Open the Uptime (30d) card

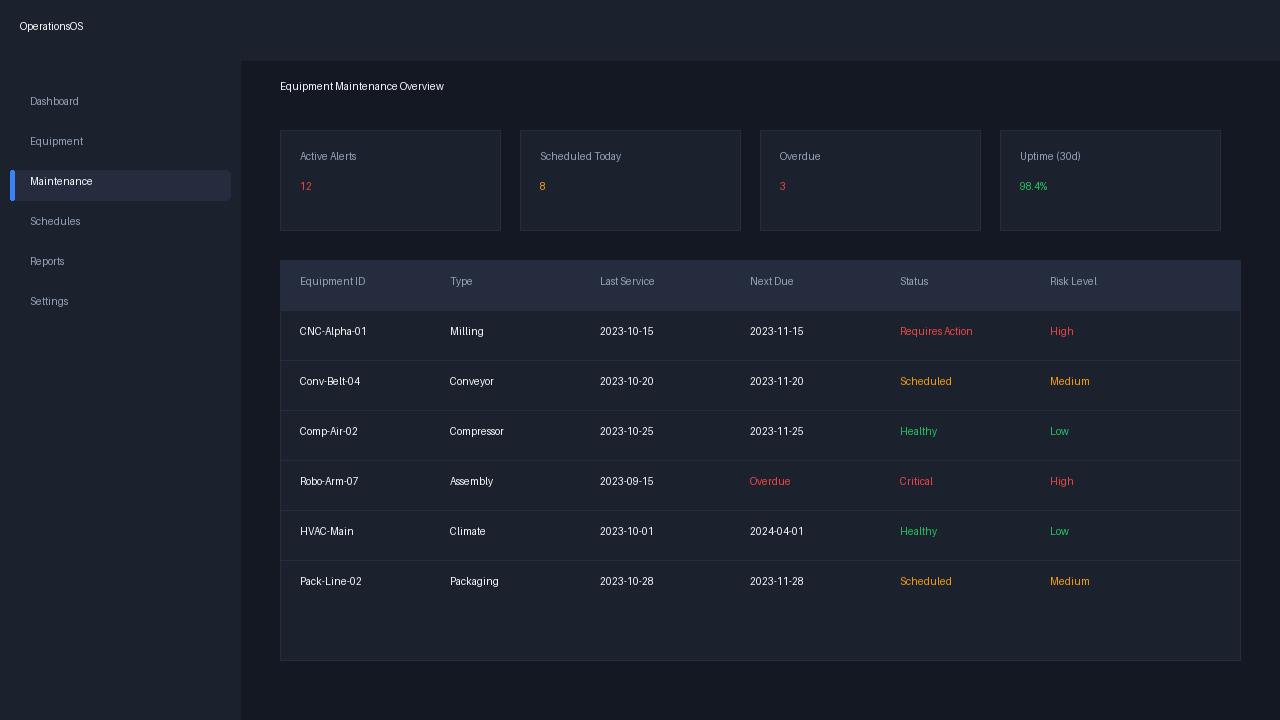[x=1110, y=180]
